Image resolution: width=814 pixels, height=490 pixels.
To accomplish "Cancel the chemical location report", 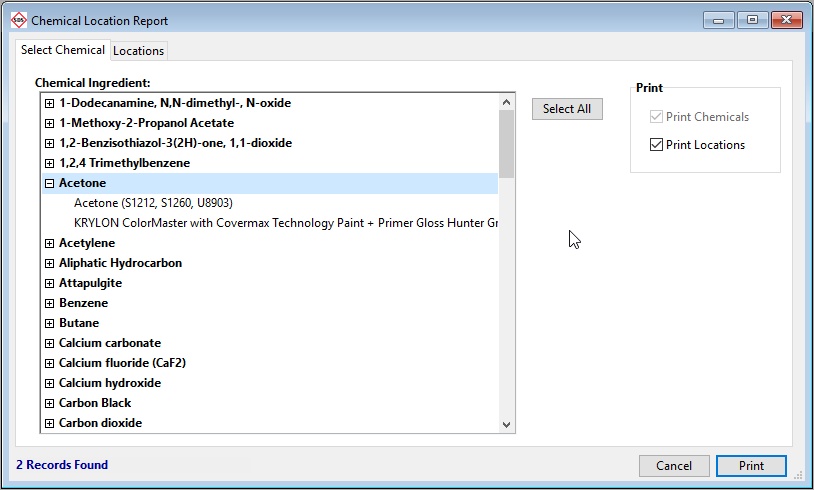I will [x=674, y=466].
